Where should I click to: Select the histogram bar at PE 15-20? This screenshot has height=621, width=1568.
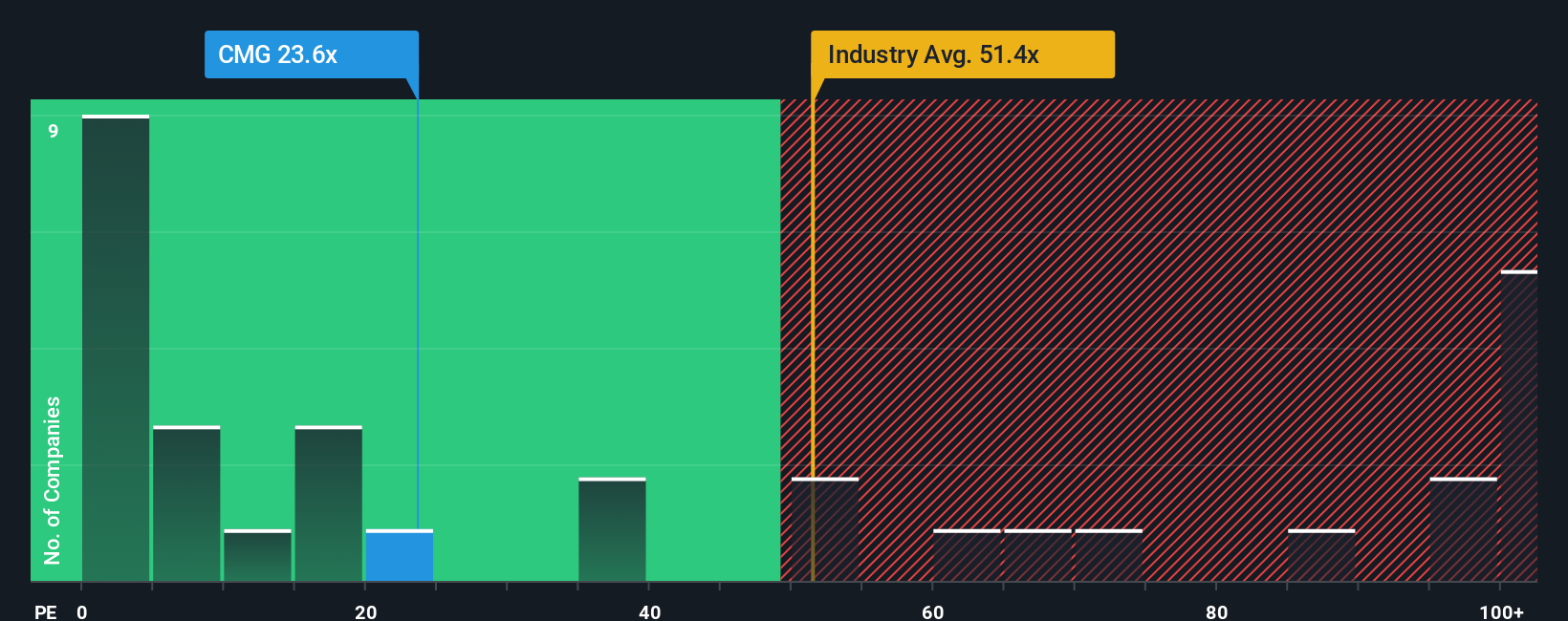[328, 503]
